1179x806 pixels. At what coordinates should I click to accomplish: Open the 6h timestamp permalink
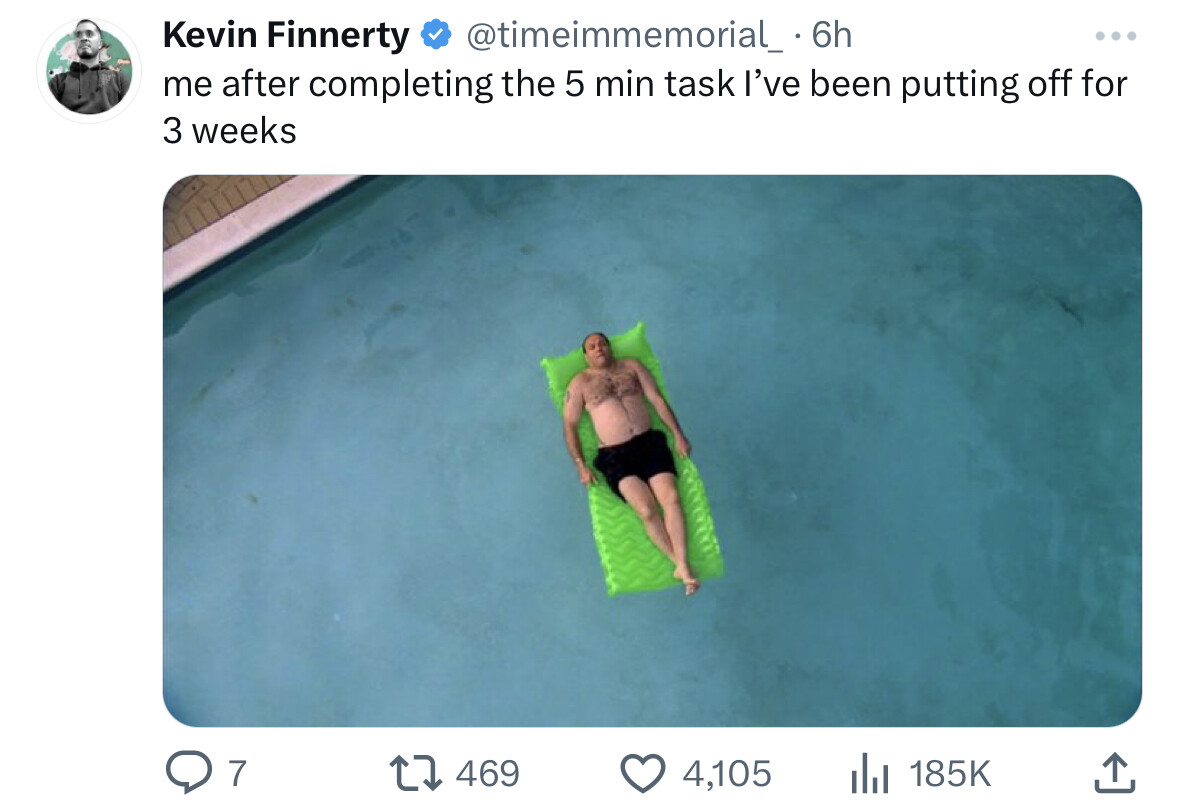pos(832,35)
